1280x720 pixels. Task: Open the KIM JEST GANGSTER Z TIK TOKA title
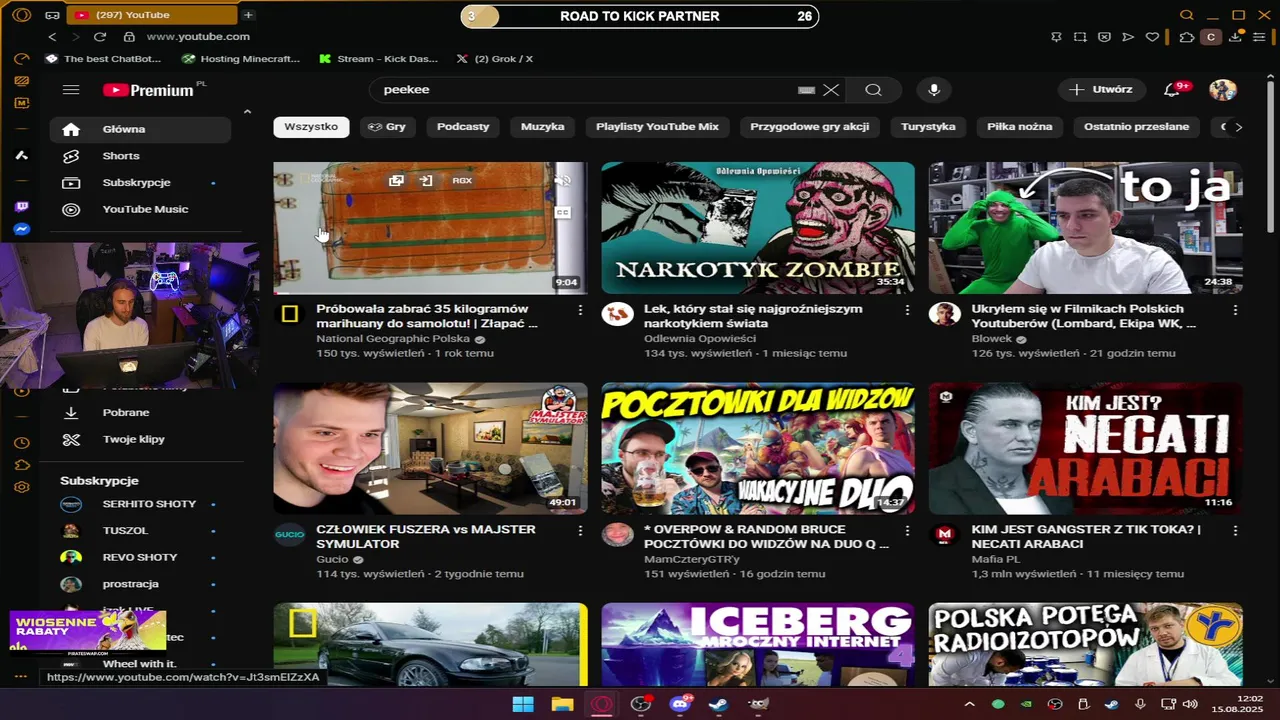(x=1086, y=536)
